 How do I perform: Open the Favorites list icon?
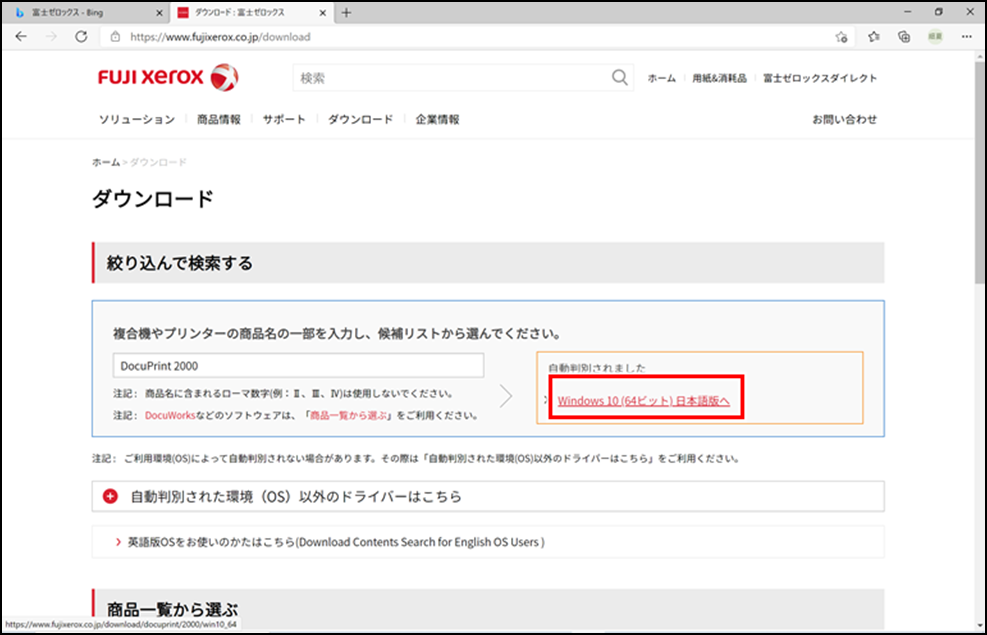point(874,37)
